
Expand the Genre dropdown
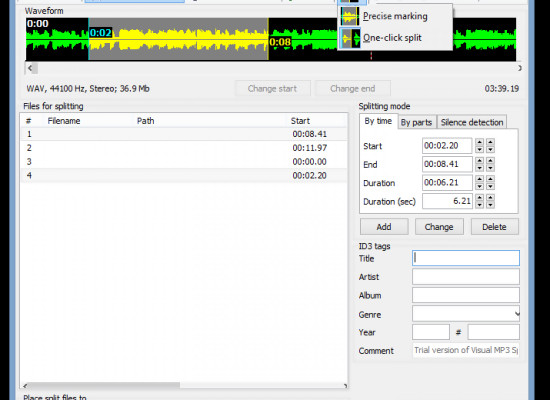click(x=516, y=313)
